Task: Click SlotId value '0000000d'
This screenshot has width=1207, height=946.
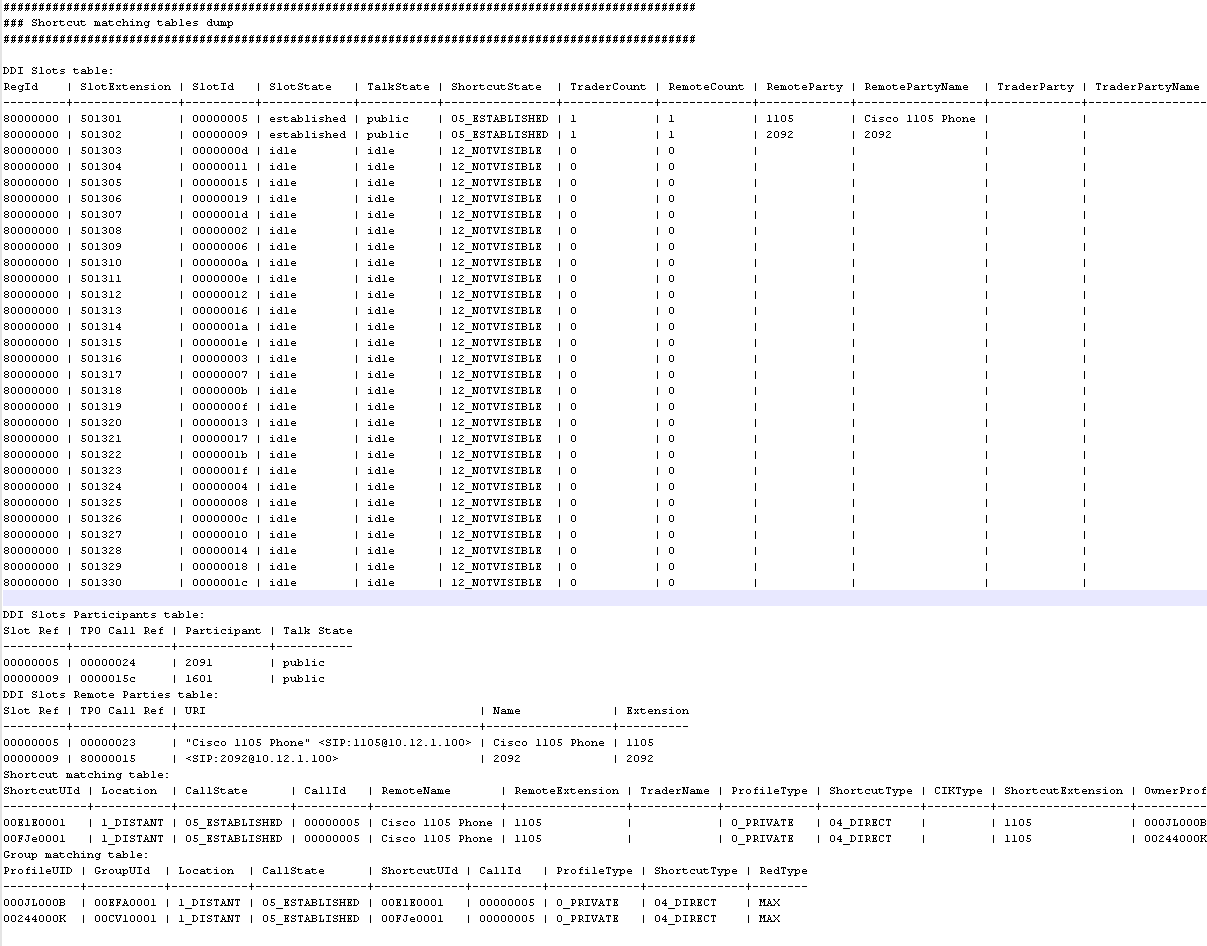Action: pos(220,151)
